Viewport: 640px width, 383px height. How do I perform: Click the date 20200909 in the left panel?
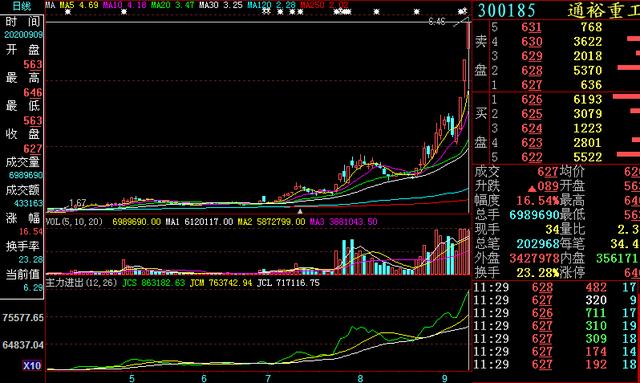(23, 35)
